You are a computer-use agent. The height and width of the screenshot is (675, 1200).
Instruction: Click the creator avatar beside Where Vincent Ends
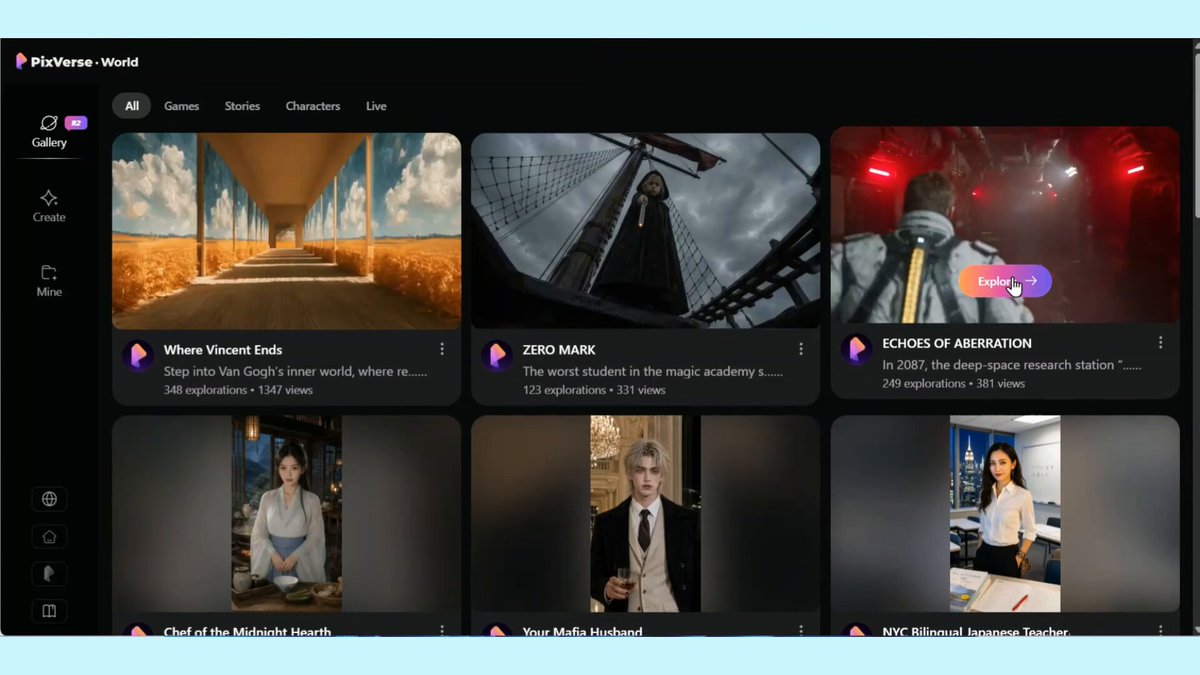[x=137, y=355]
